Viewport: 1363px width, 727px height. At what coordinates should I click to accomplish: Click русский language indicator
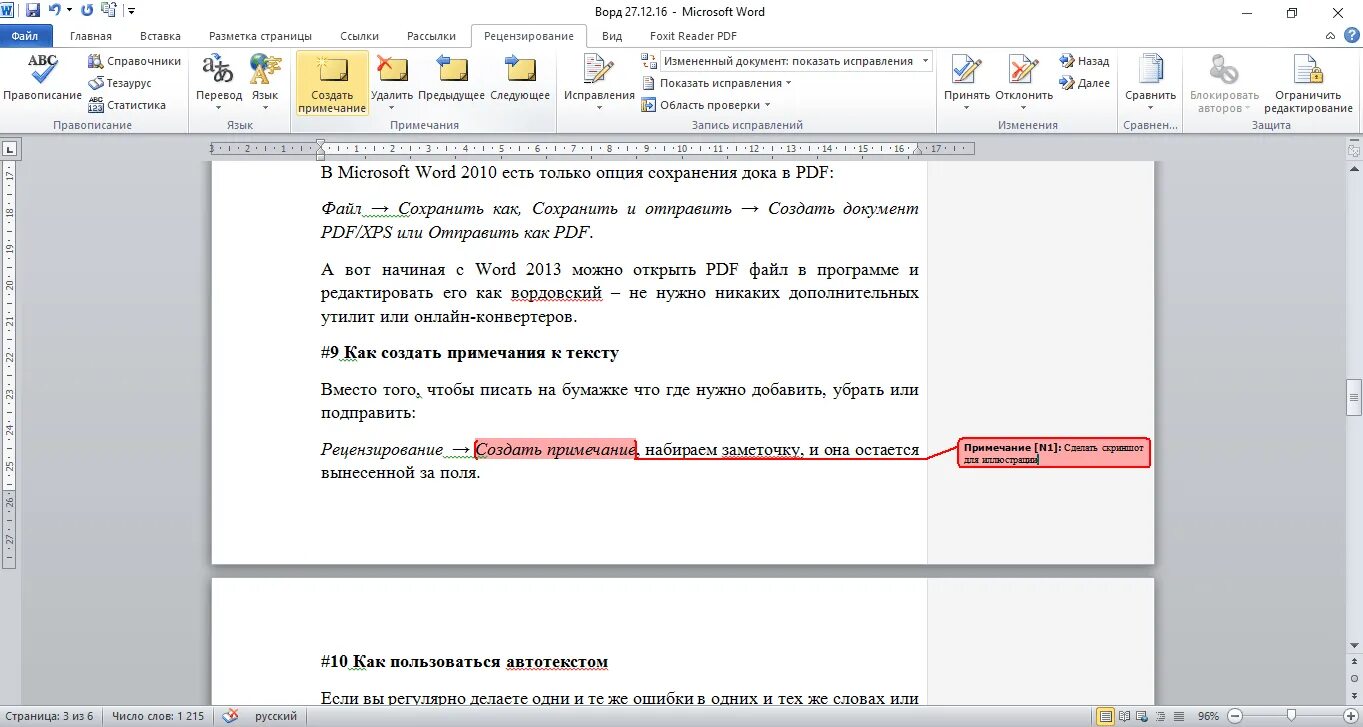pyautogui.click(x=276, y=716)
